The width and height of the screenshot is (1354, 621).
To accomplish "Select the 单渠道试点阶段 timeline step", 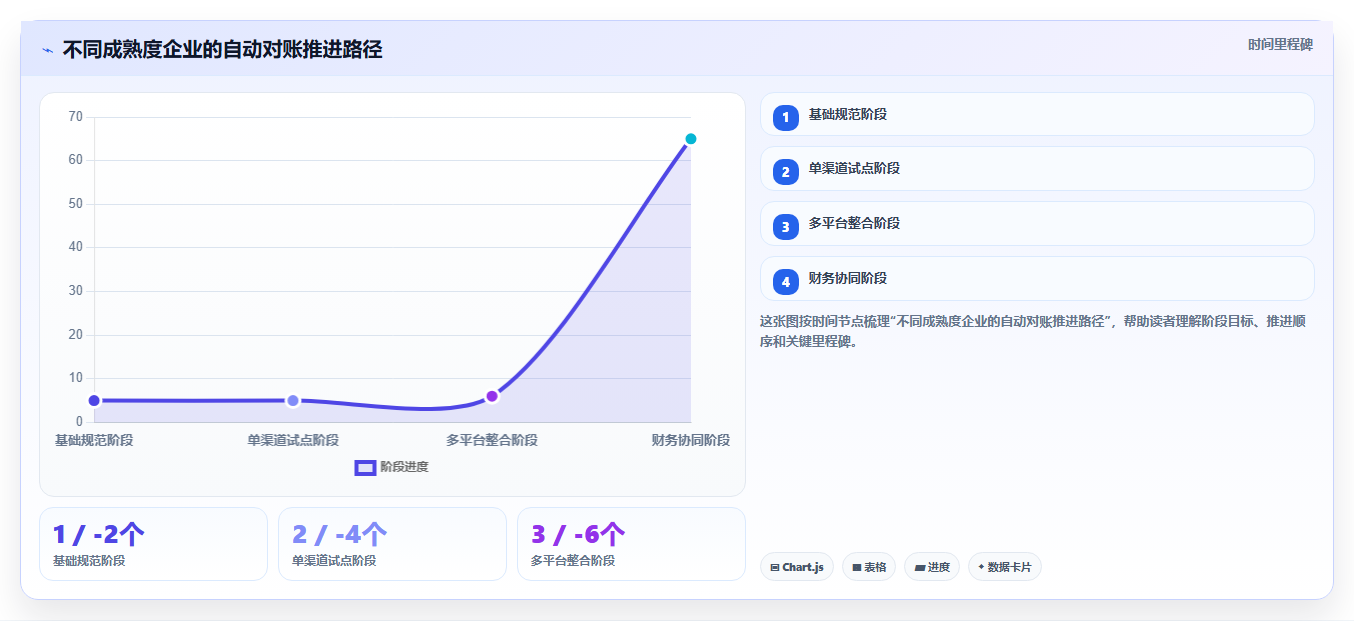I will tap(1037, 169).
